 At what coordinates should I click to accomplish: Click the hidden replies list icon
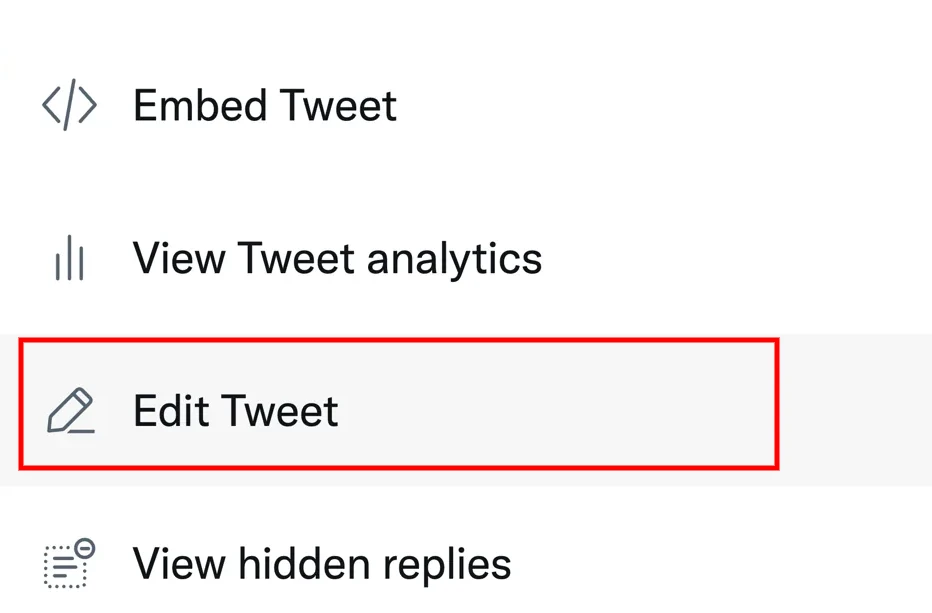[69, 563]
